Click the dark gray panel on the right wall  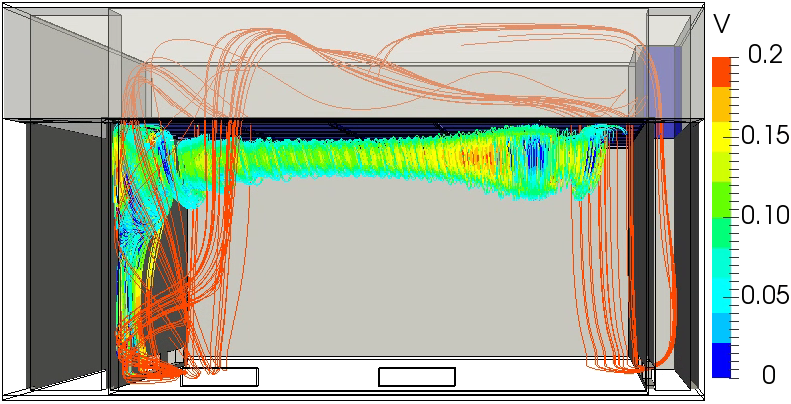(x=688, y=250)
